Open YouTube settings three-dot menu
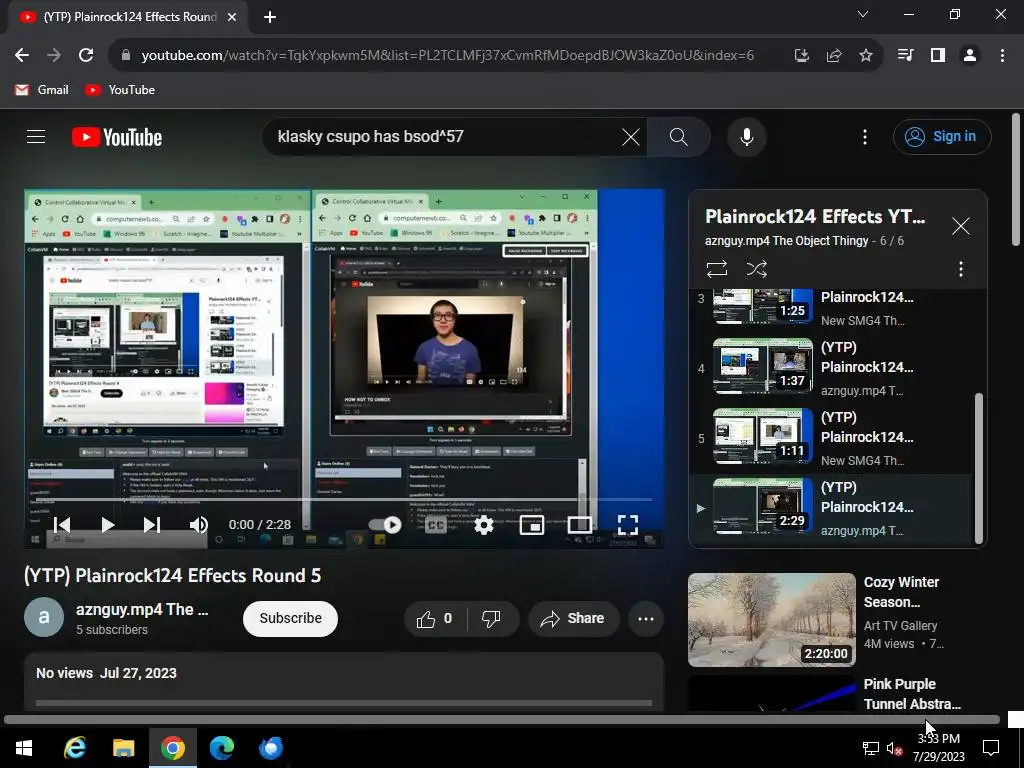This screenshot has width=1024, height=768. tap(865, 136)
